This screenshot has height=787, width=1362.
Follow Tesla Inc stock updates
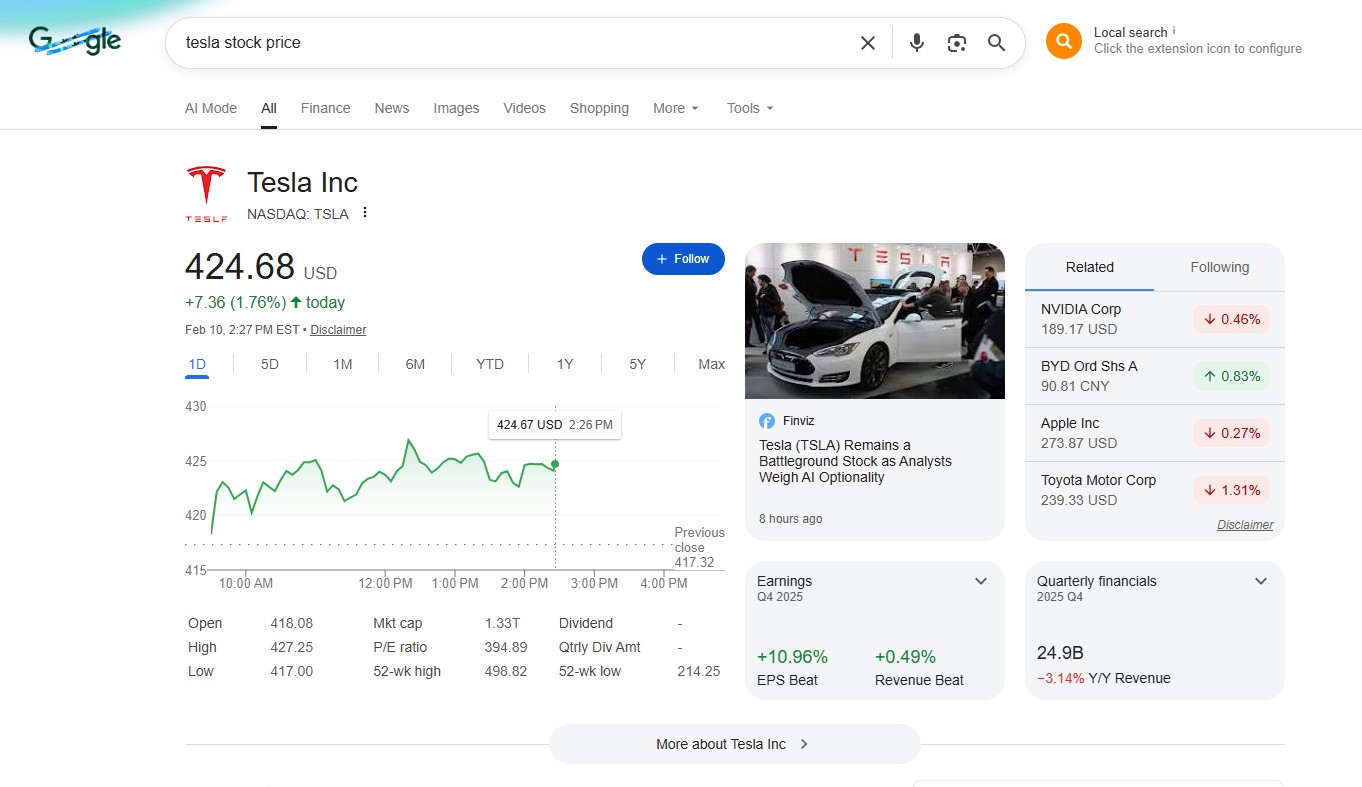(x=683, y=258)
